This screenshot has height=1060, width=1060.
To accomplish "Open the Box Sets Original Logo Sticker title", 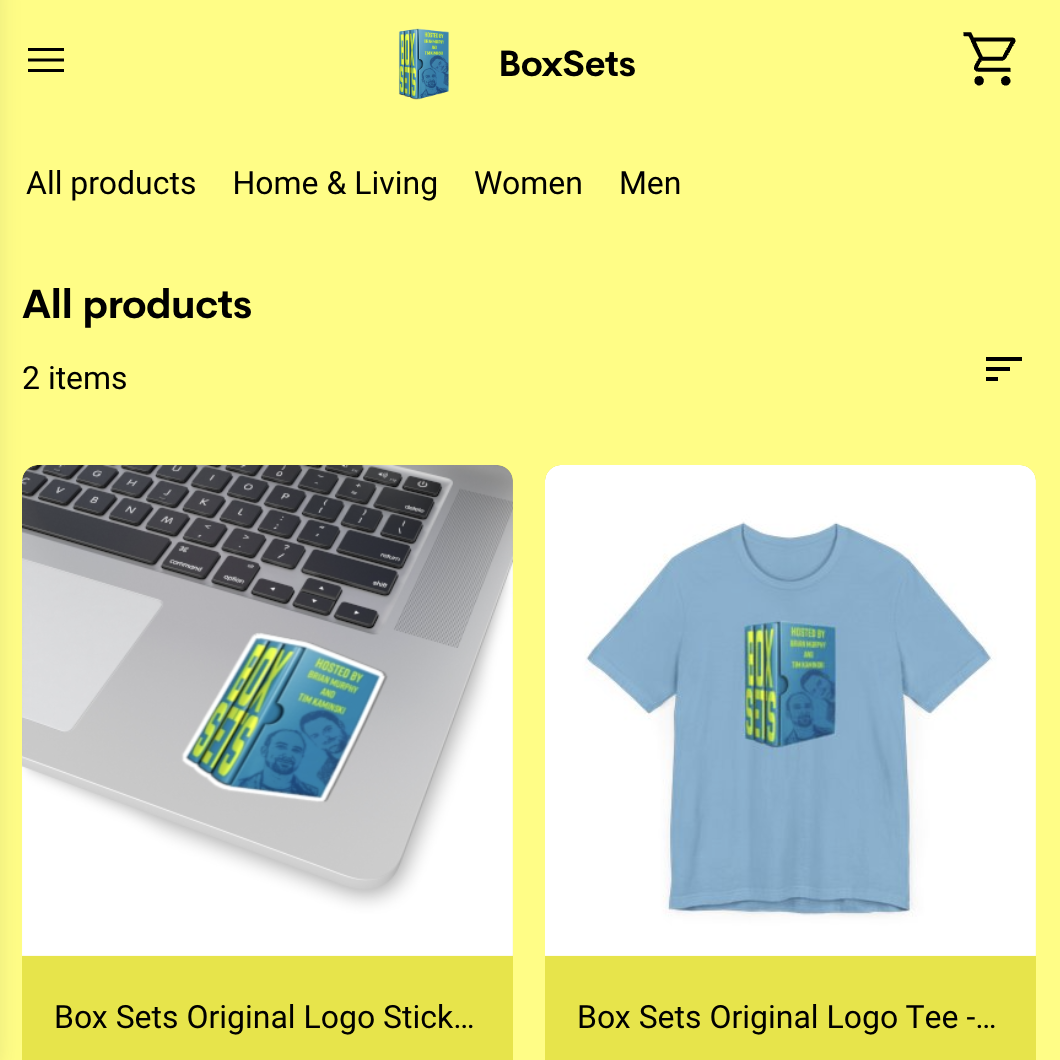I will [264, 1017].
